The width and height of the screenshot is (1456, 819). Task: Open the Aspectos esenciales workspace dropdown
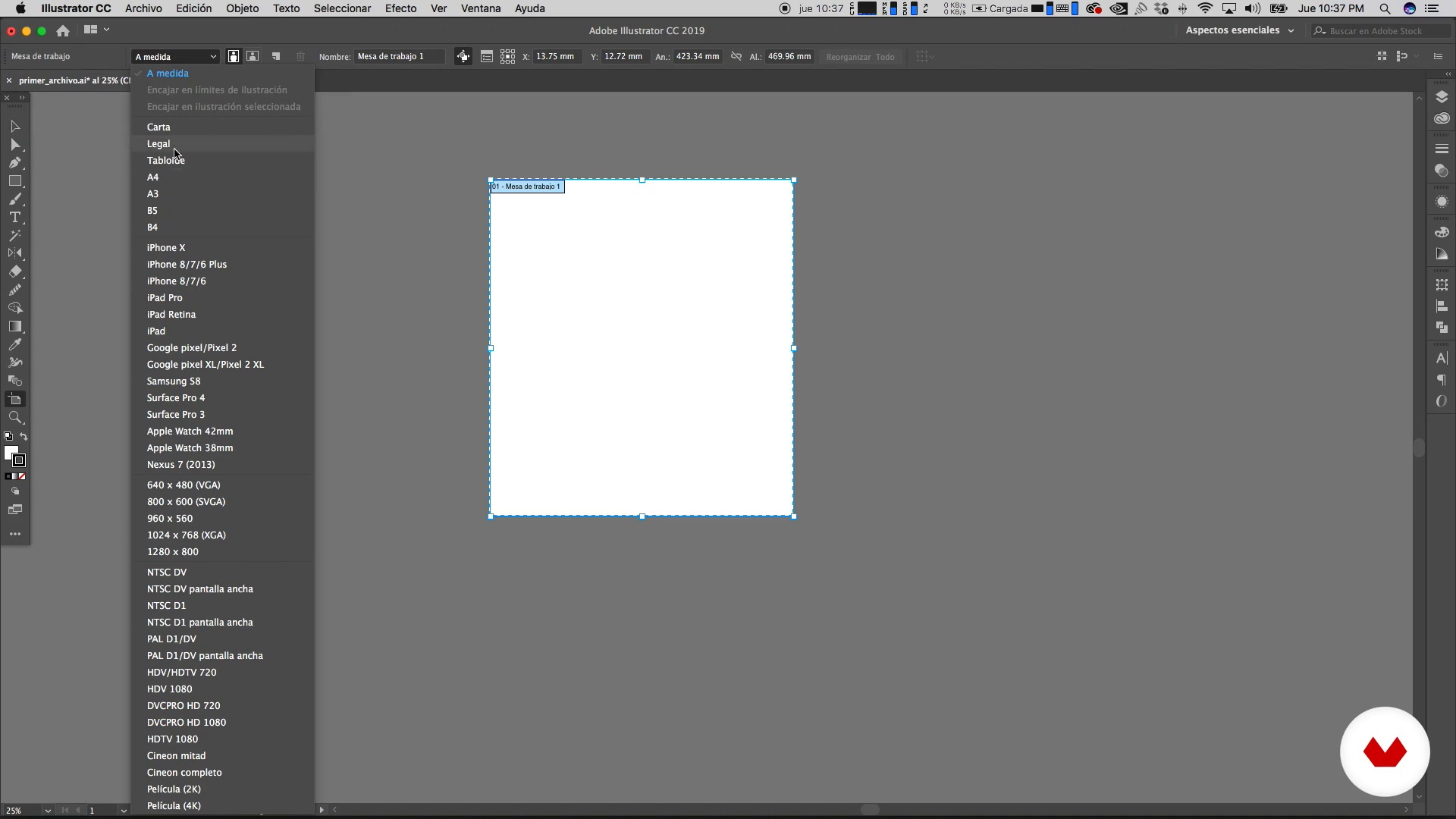click(1239, 30)
